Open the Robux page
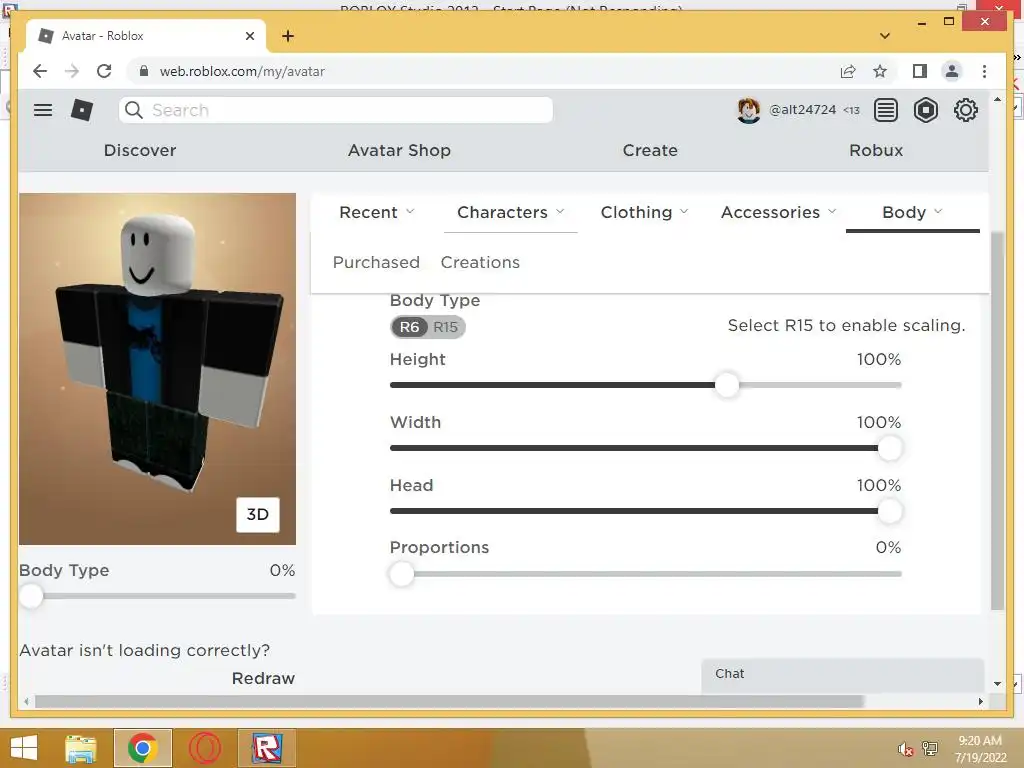Viewport: 1024px width, 768px height. click(876, 150)
